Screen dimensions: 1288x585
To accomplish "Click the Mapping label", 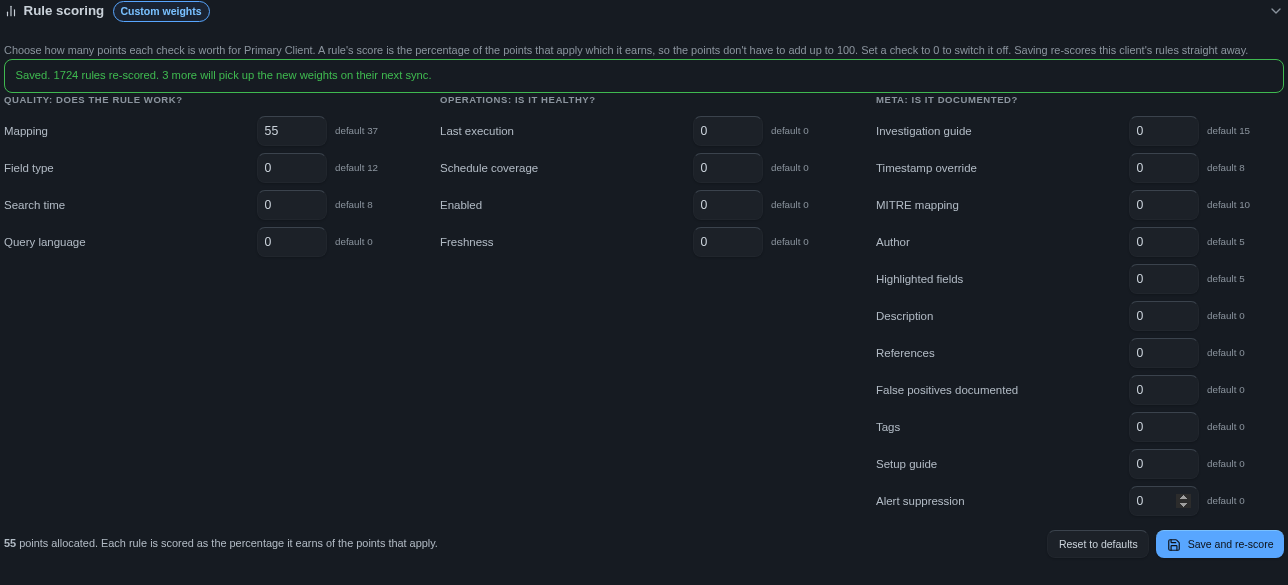I will (26, 131).
